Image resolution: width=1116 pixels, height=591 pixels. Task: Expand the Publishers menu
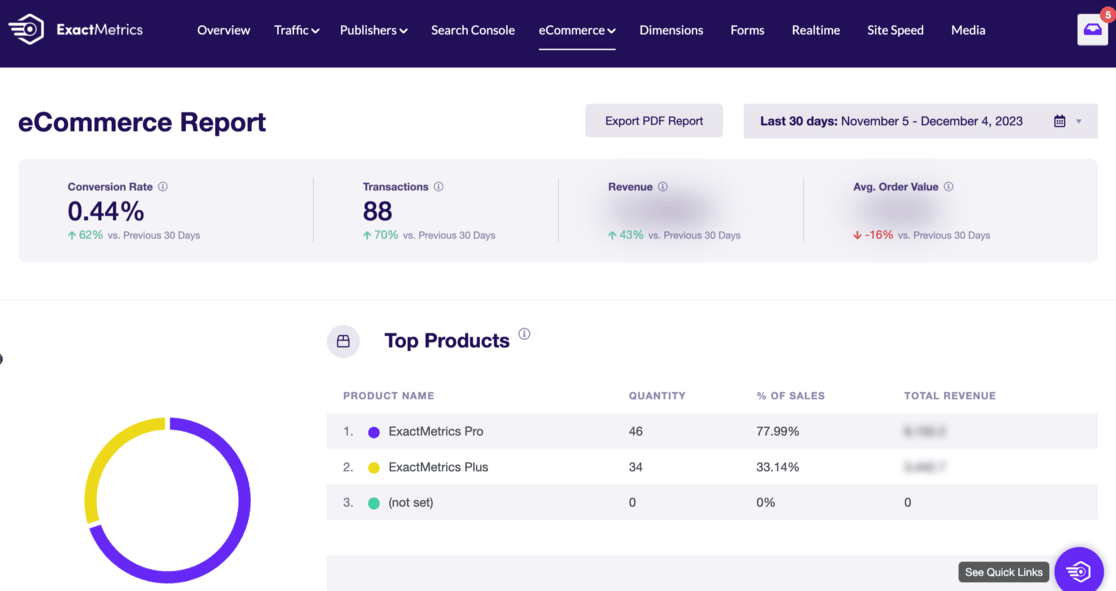(374, 30)
